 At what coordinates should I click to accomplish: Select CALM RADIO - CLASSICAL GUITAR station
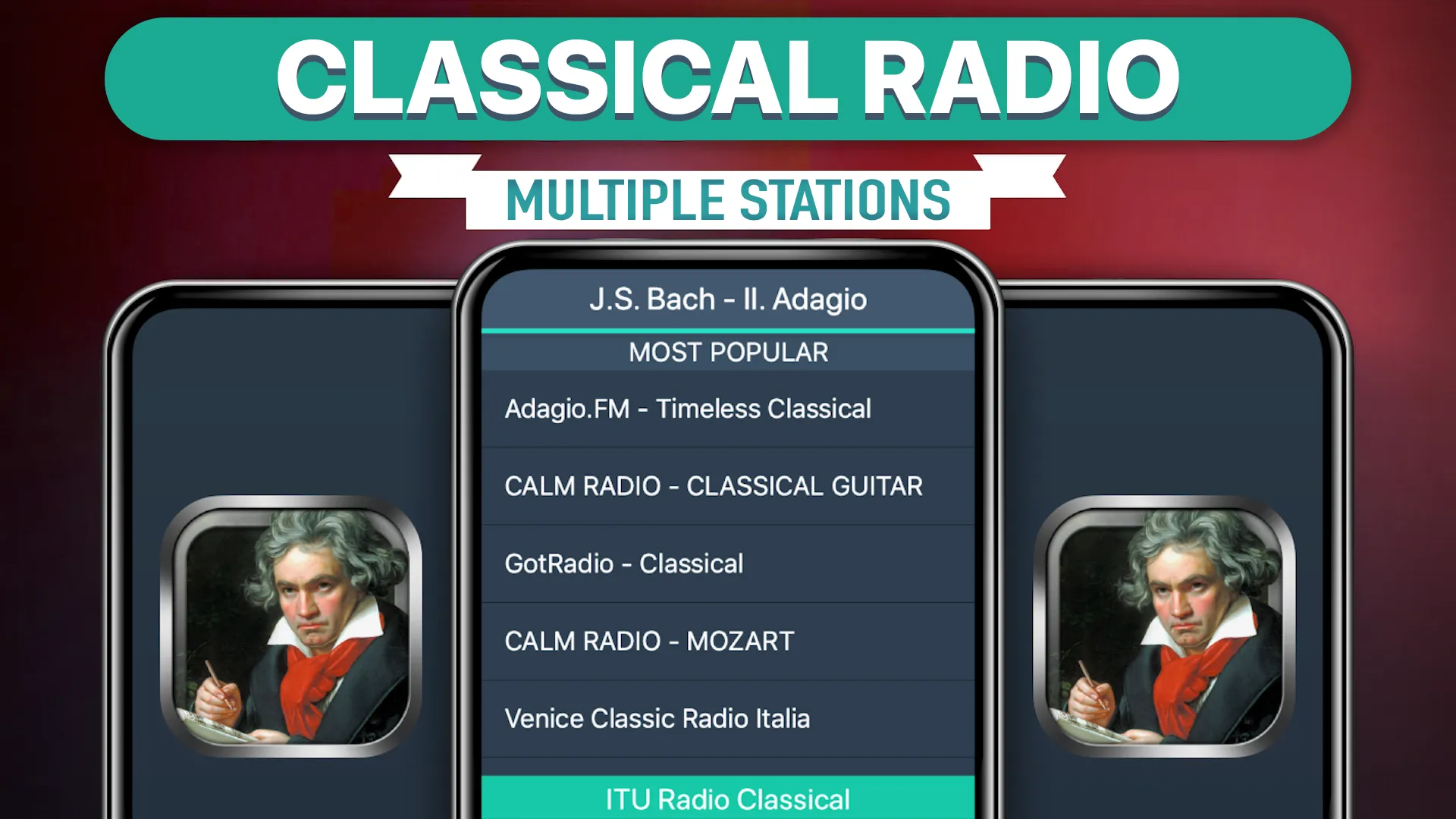727,486
